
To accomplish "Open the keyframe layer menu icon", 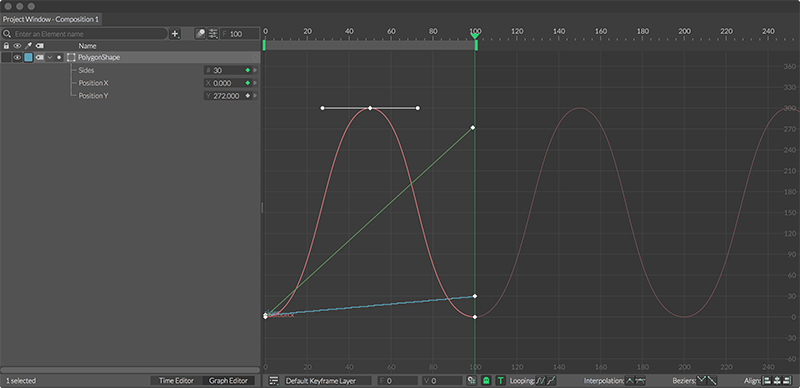I will [x=274, y=380].
